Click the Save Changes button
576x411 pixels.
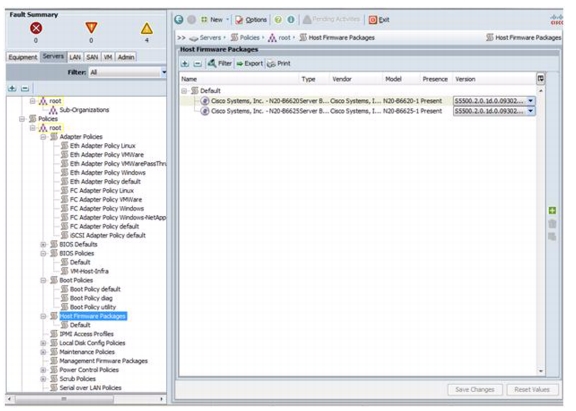475,389
